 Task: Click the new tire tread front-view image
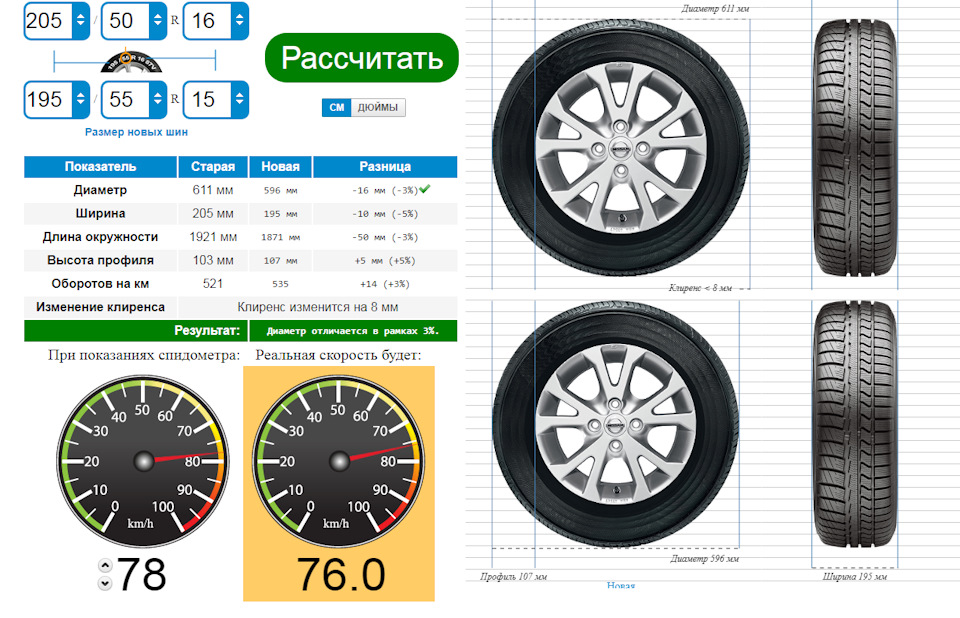[x=855, y=424]
